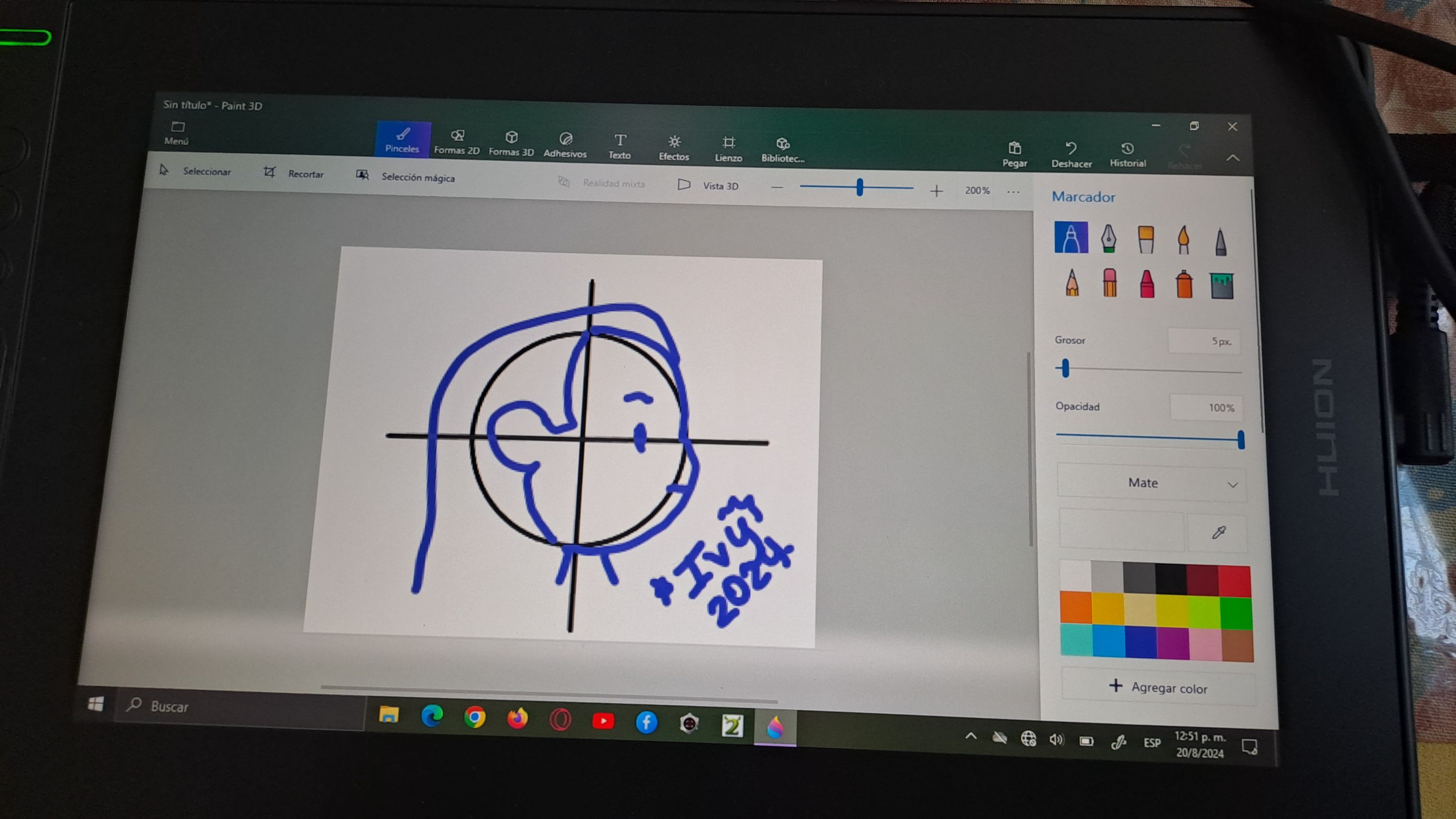This screenshot has width=1456, height=819.
Task: Open YouTube from the taskbar
Action: point(603,721)
